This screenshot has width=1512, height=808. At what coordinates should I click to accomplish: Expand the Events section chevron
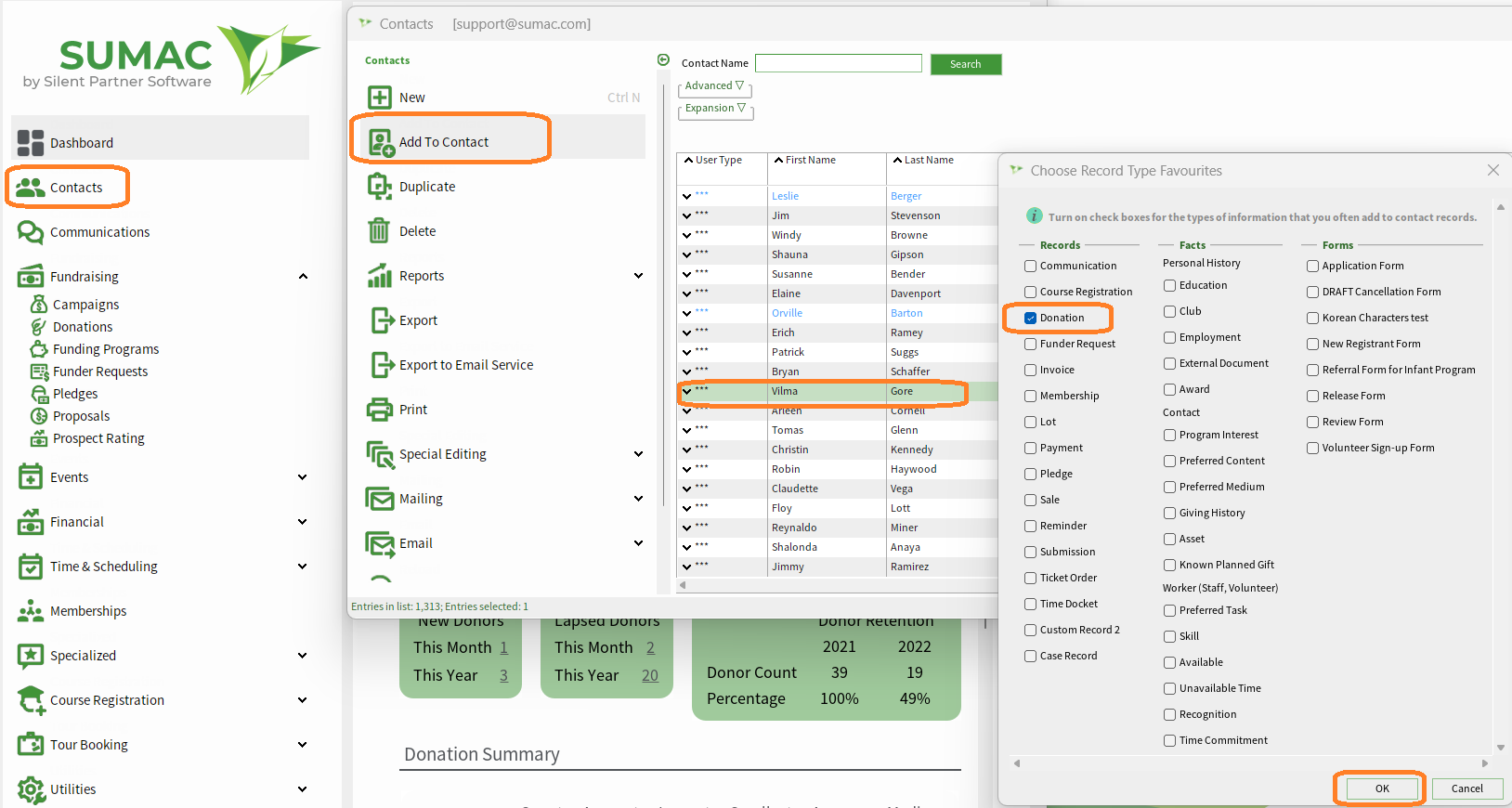pos(302,477)
